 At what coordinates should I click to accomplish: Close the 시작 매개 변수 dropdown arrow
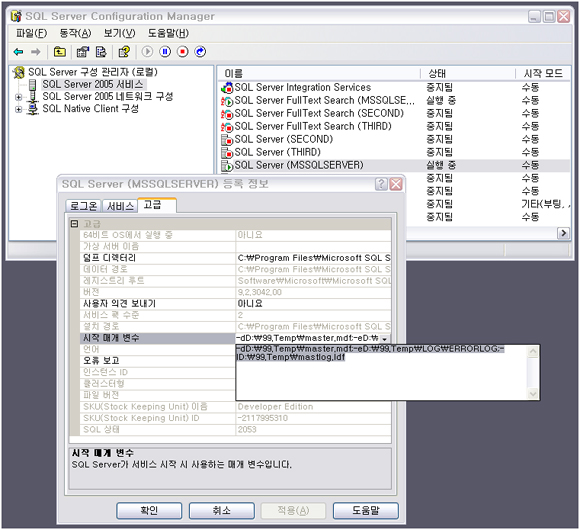click(x=385, y=338)
